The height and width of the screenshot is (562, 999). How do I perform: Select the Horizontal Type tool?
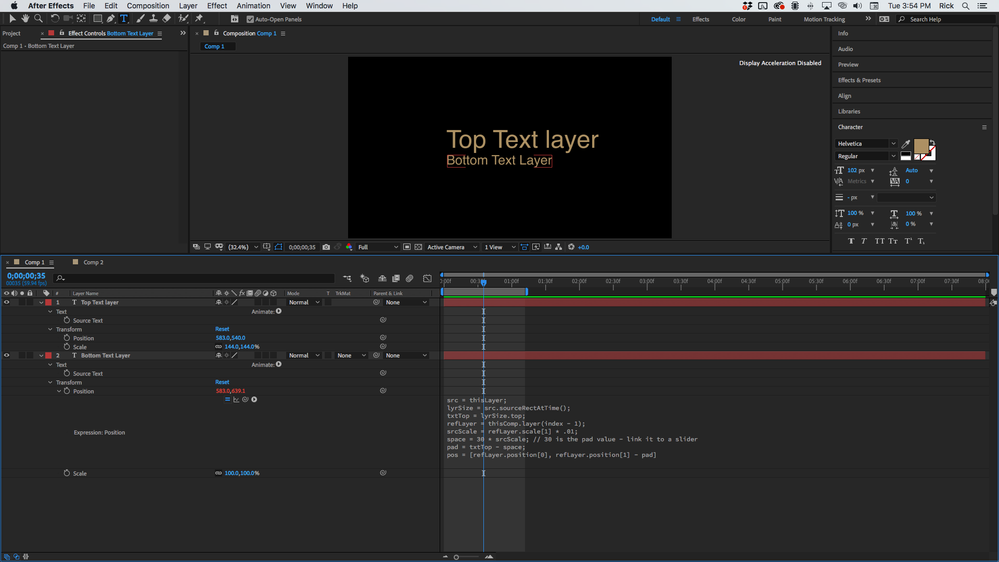pos(124,18)
